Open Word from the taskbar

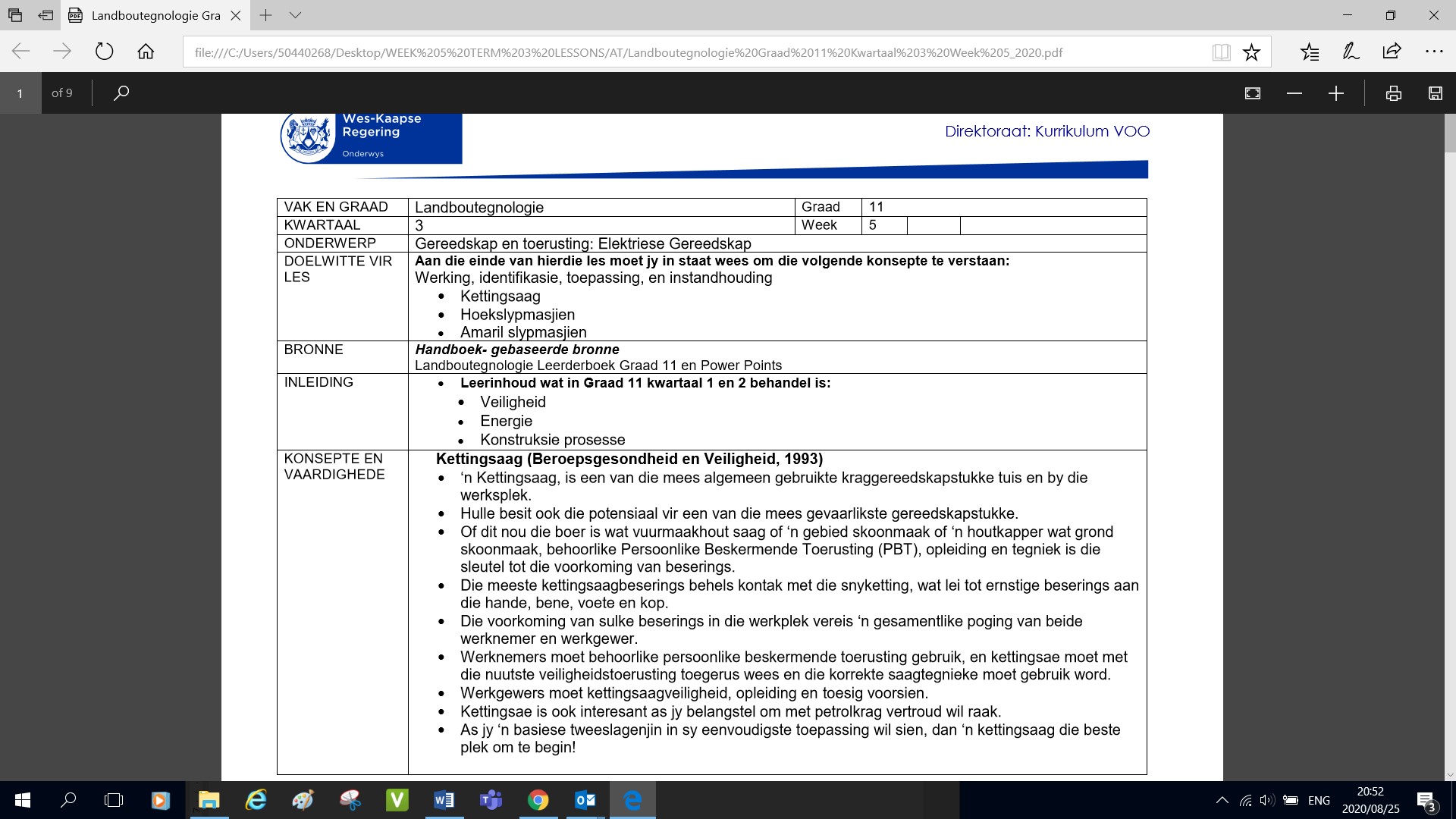point(444,800)
